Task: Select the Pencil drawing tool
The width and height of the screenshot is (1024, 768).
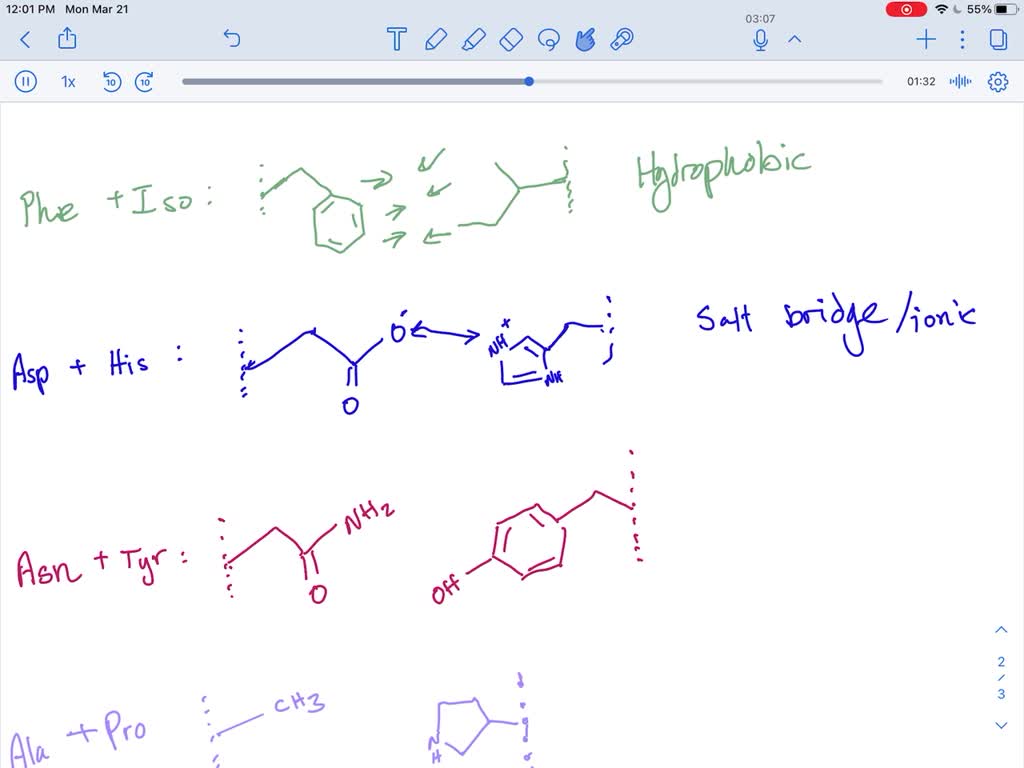Action: click(x=436, y=40)
